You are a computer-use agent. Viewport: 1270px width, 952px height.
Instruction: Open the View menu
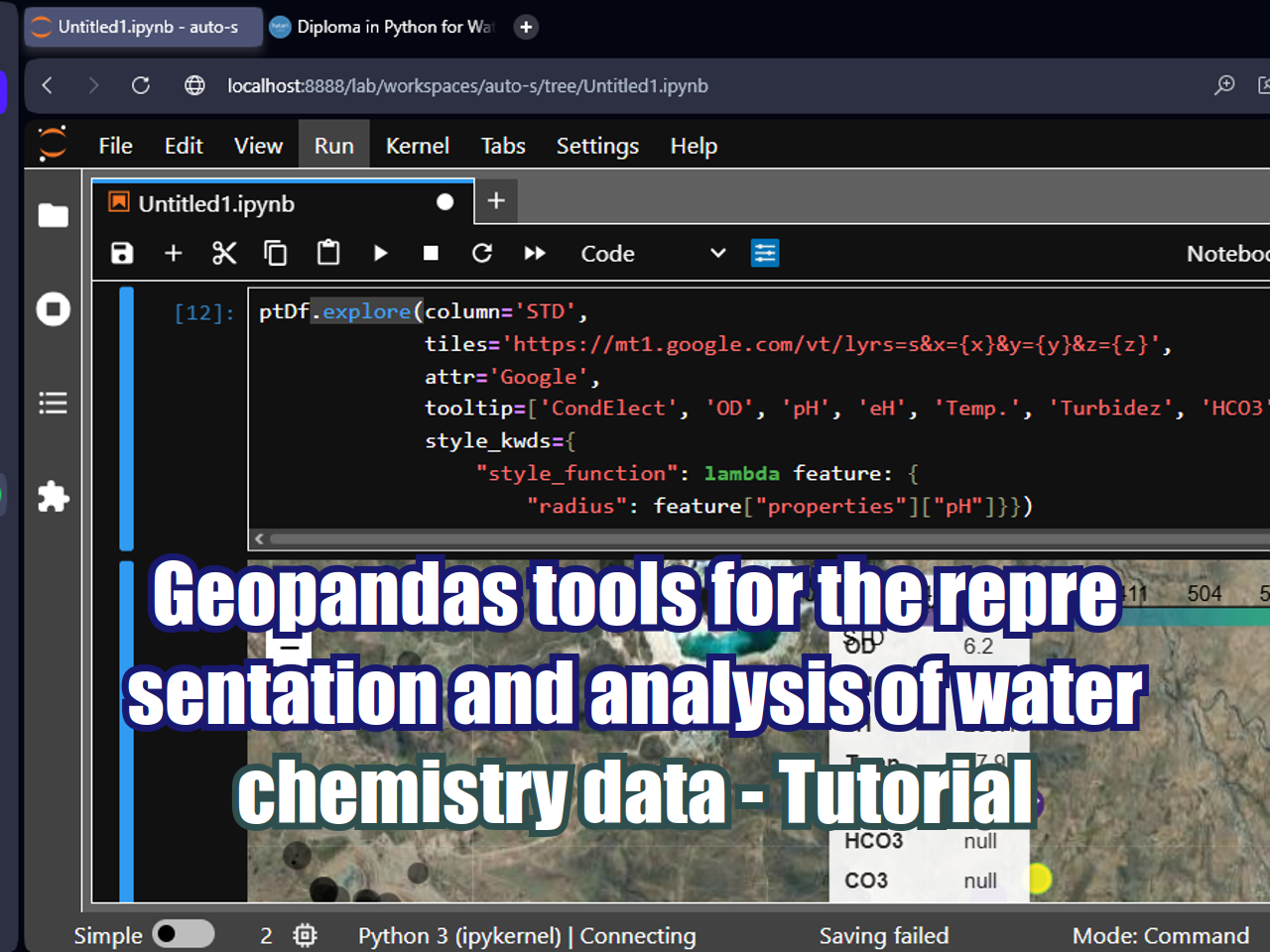tap(258, 146)
